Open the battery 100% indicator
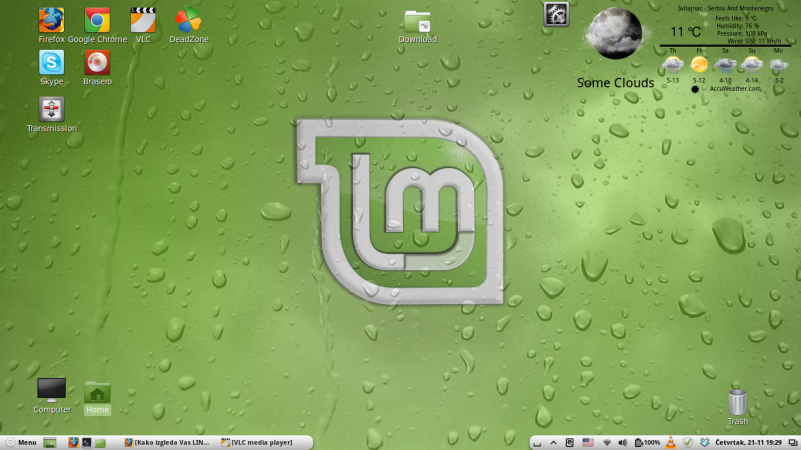Viewport: 801px width, 450px height. (647, 443)
